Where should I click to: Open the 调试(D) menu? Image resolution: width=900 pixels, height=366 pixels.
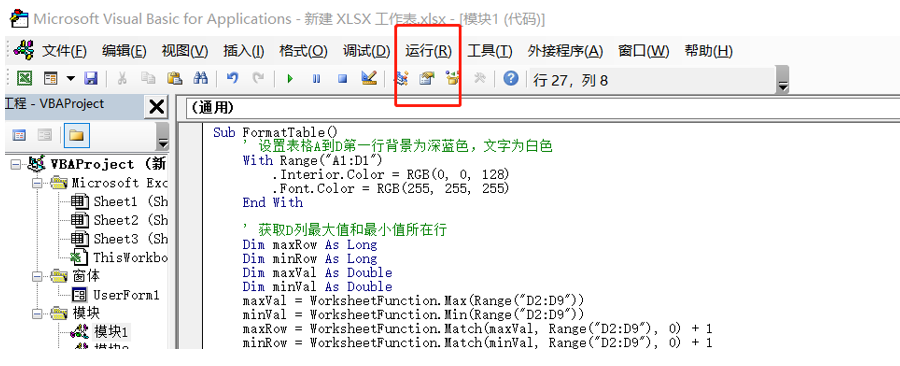(366, 51)
